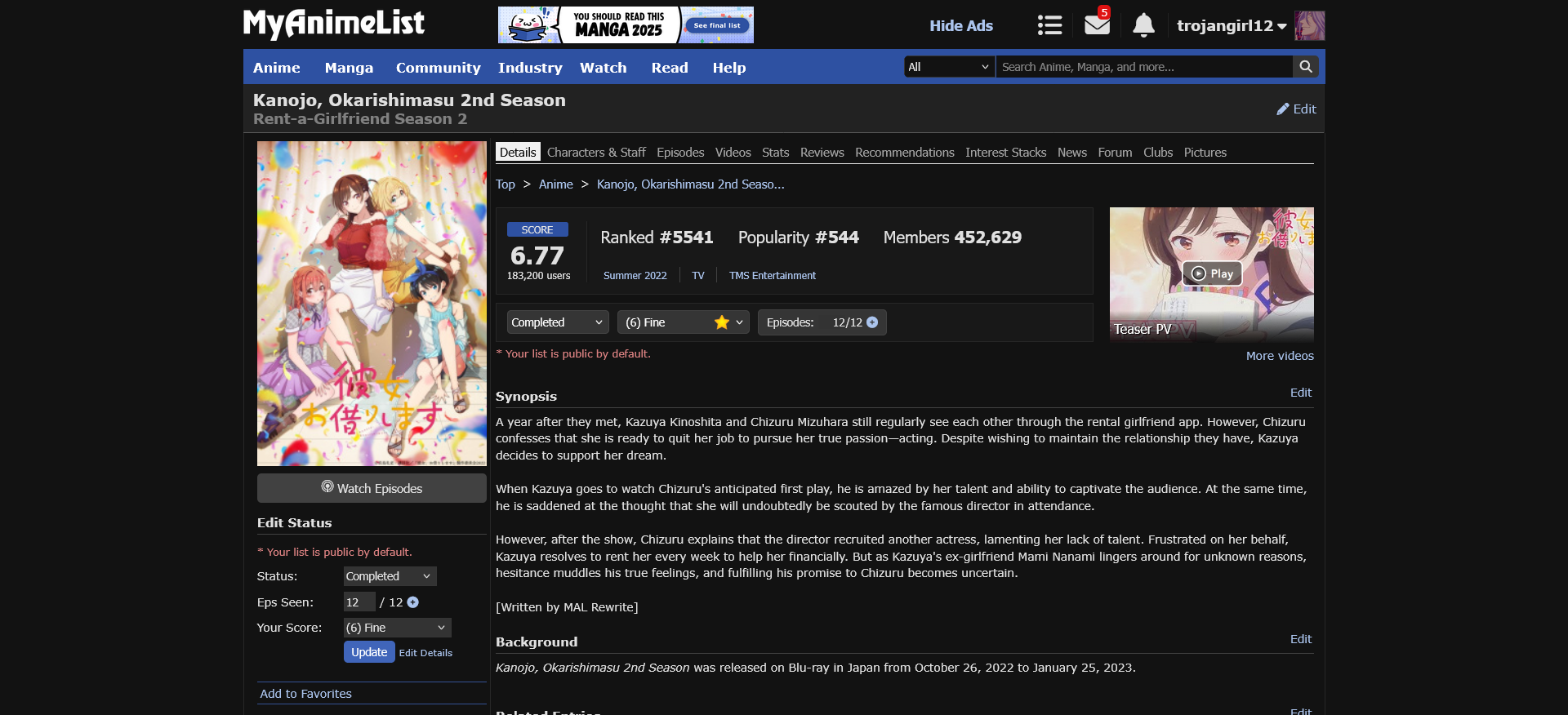Click the search magnifier button
The width and height of the screenshot is (1568, 715).
[1305, 67]
